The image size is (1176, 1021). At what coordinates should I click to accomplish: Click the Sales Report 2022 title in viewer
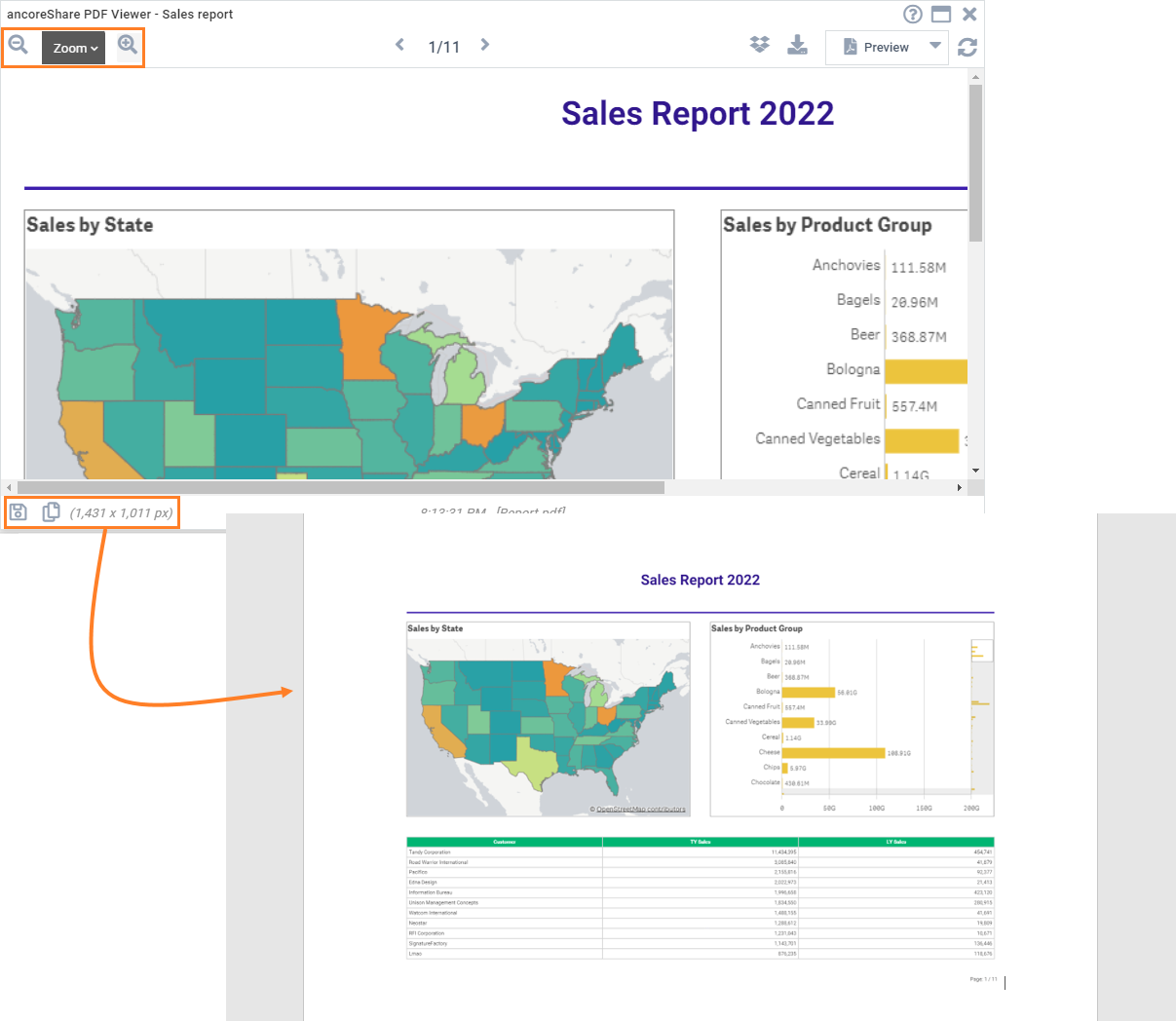[698, 114]
